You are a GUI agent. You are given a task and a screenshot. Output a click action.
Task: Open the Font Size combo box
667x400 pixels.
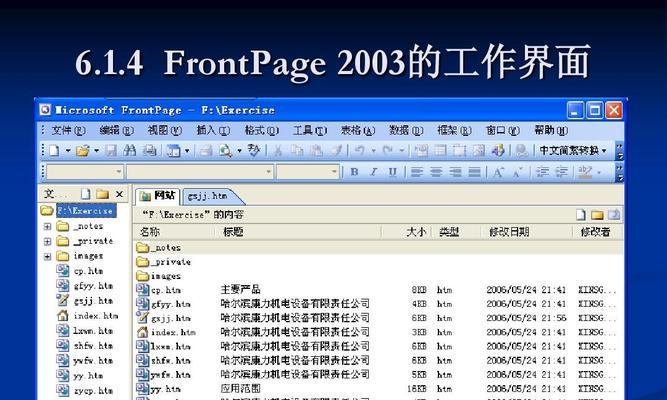pyautogui.click(x=308, y=172)
